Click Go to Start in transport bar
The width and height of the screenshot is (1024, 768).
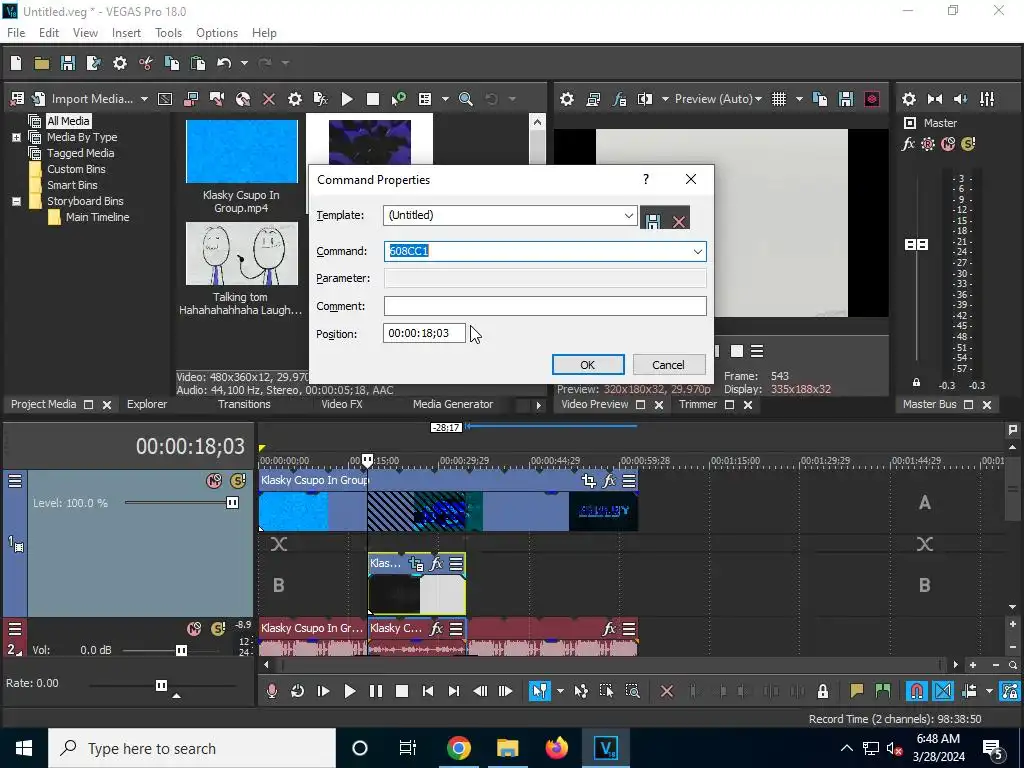pos(428,691)
